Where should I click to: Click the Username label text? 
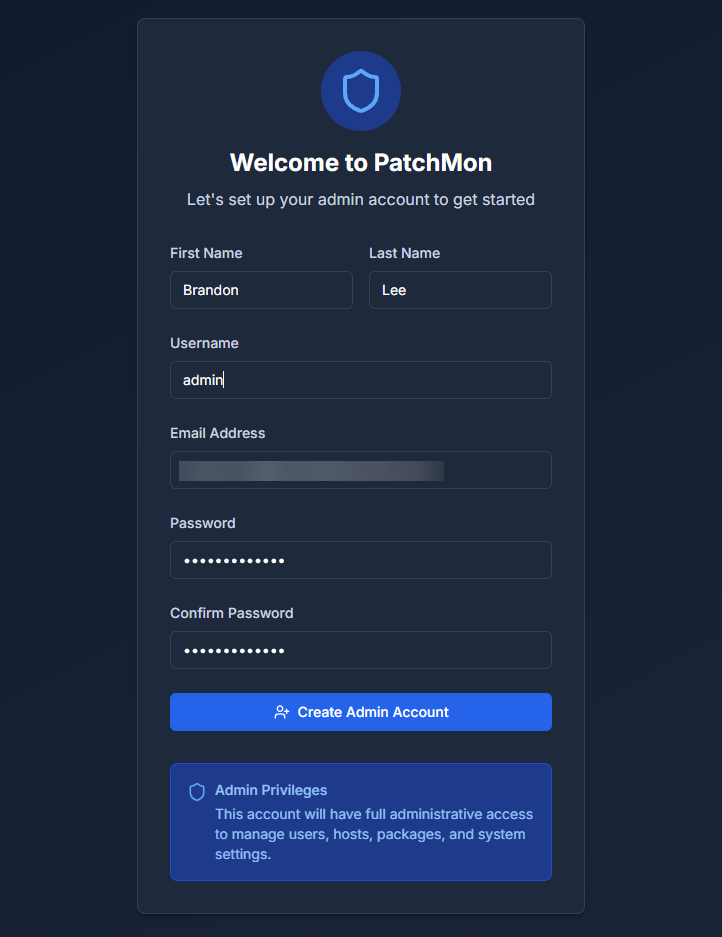(x=204, y=343)
